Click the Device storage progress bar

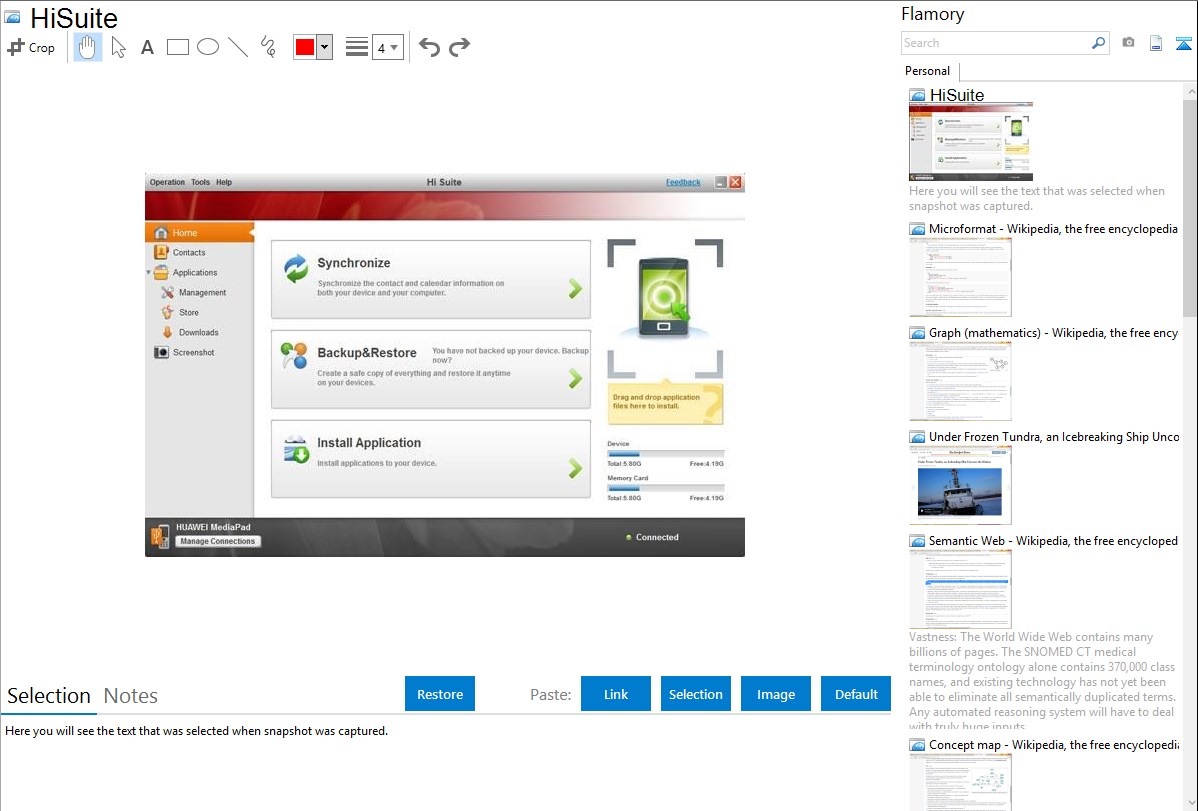(665, 453)
